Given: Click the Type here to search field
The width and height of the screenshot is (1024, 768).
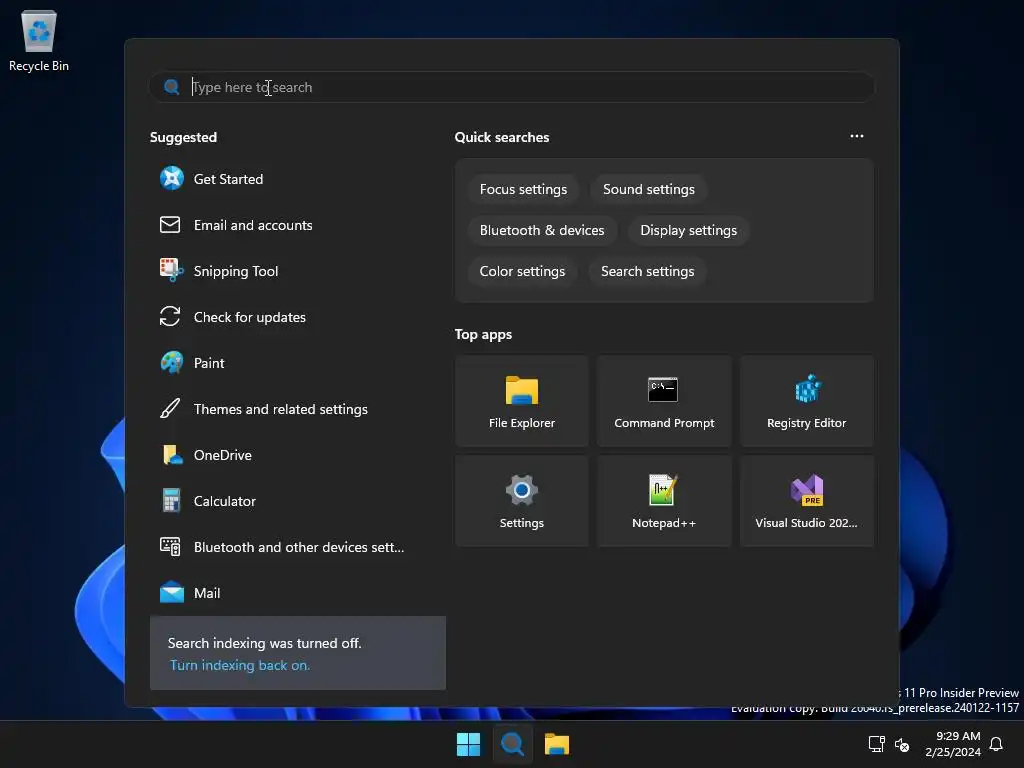Looking at the screenshot, I should pyautogui.click(x=512, y=87).
